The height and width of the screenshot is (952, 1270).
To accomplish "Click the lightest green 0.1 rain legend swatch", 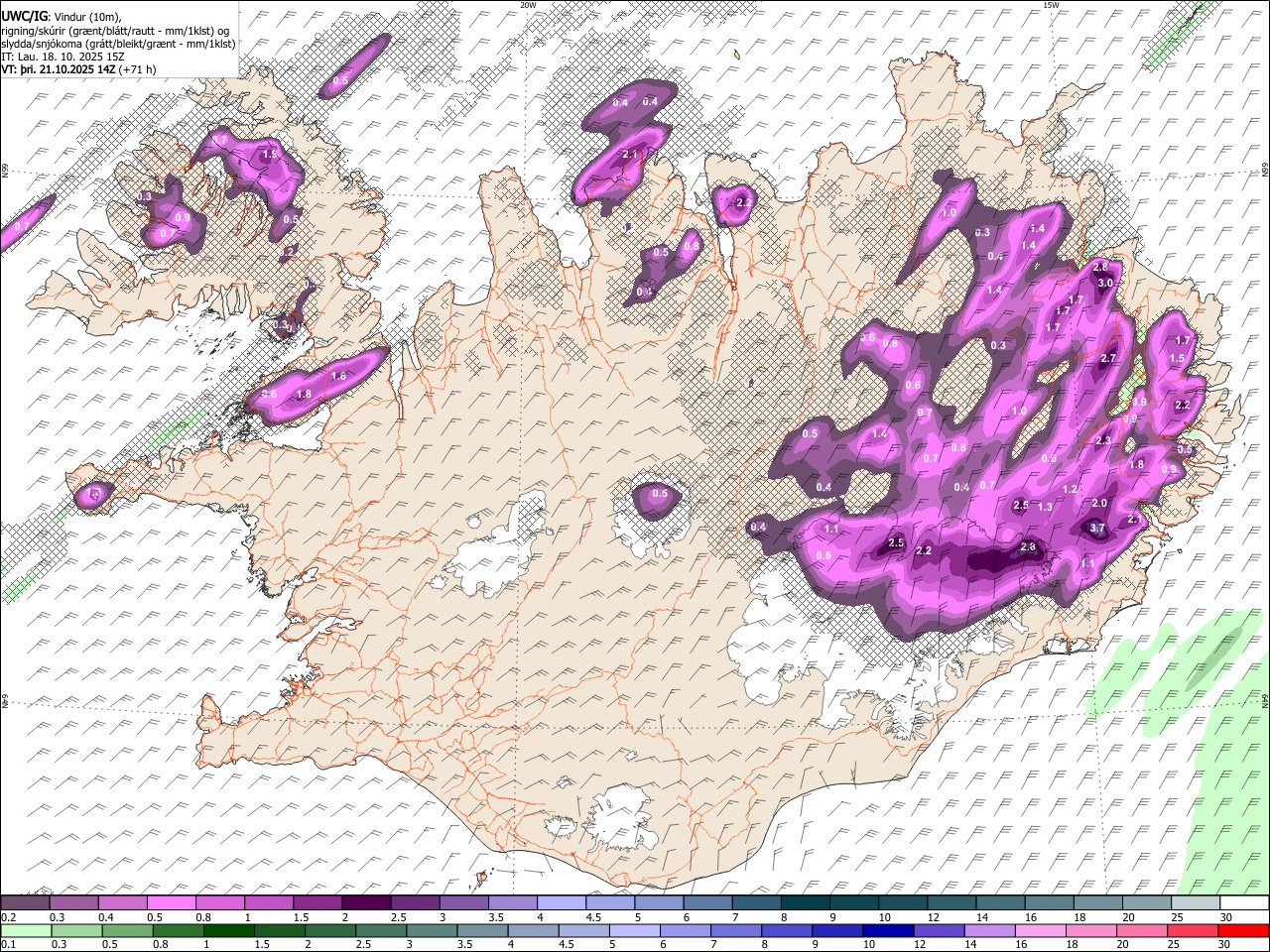I will point(25,930).
